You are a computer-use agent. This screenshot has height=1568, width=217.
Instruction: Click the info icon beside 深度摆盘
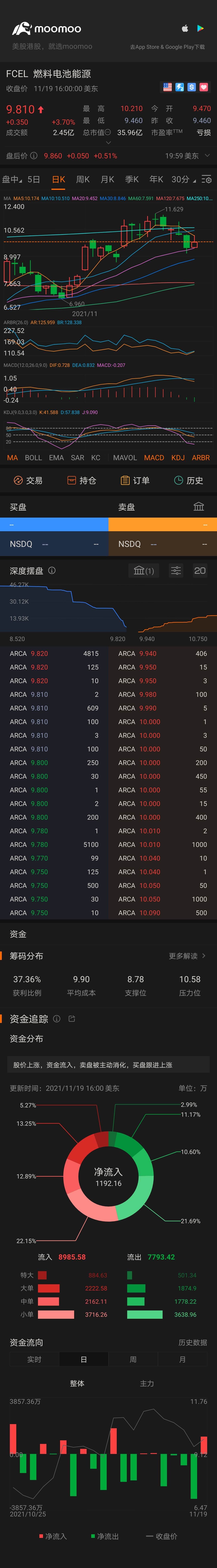(x=52, y=570)
